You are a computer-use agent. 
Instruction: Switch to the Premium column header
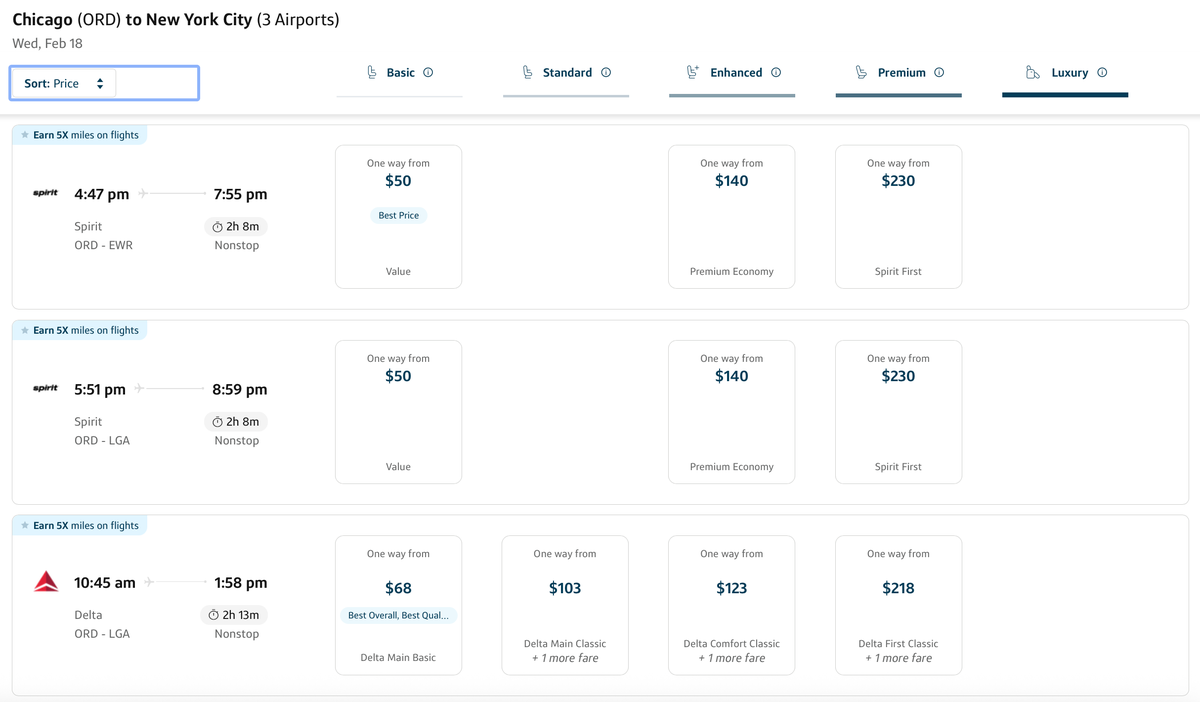tap(898, 72)
